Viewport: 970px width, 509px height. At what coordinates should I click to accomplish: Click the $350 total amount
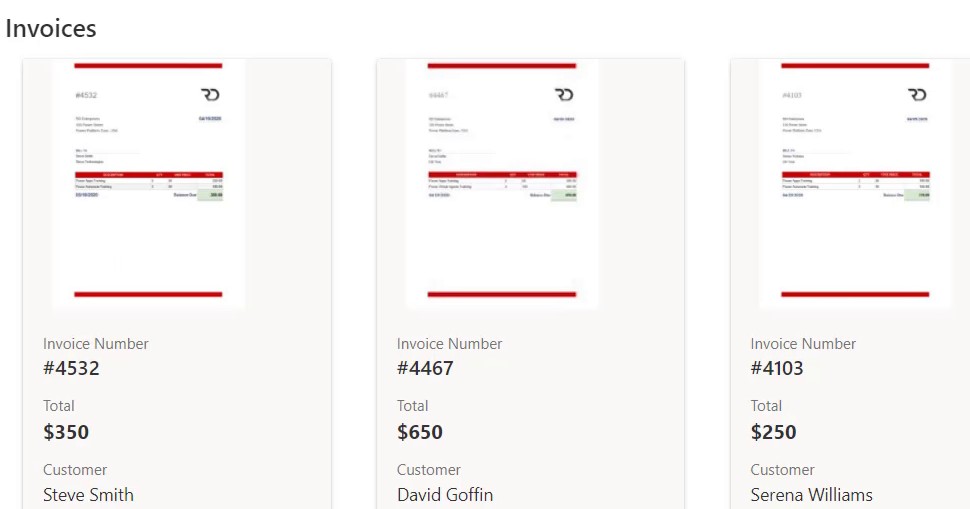point(66,432)
